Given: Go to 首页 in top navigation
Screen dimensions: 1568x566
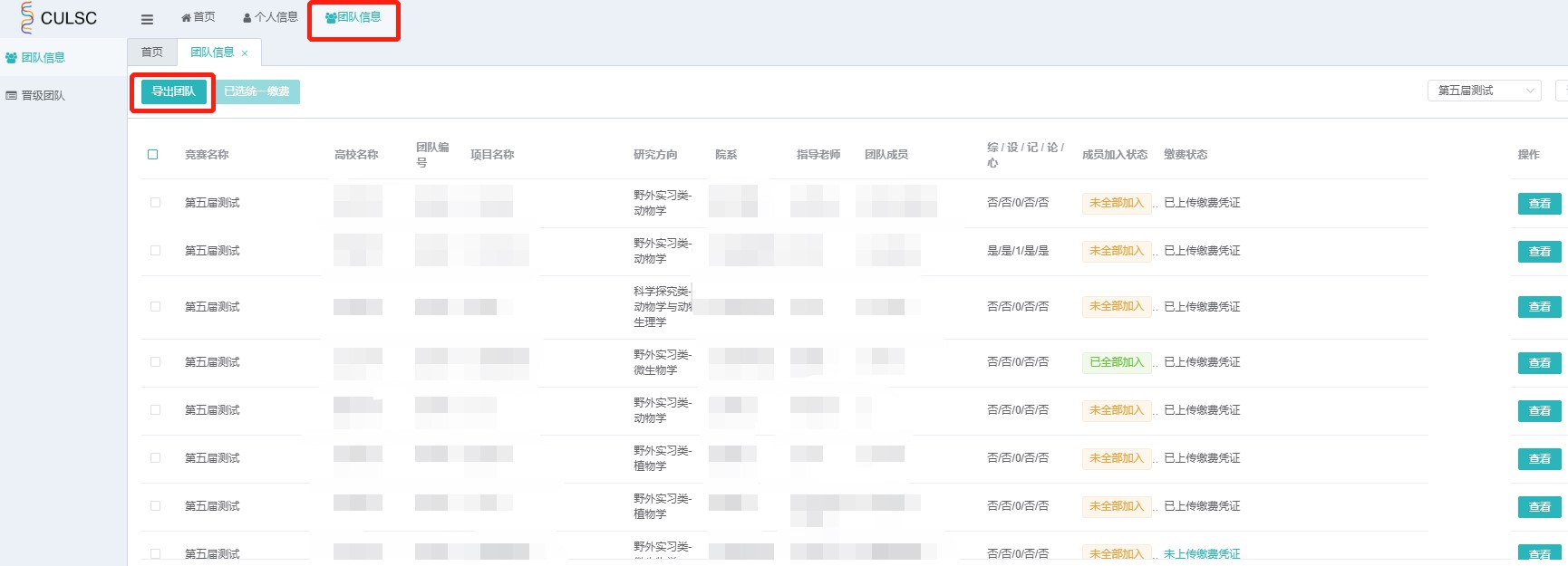Looking at the screenshot, I should click(198, 17).
